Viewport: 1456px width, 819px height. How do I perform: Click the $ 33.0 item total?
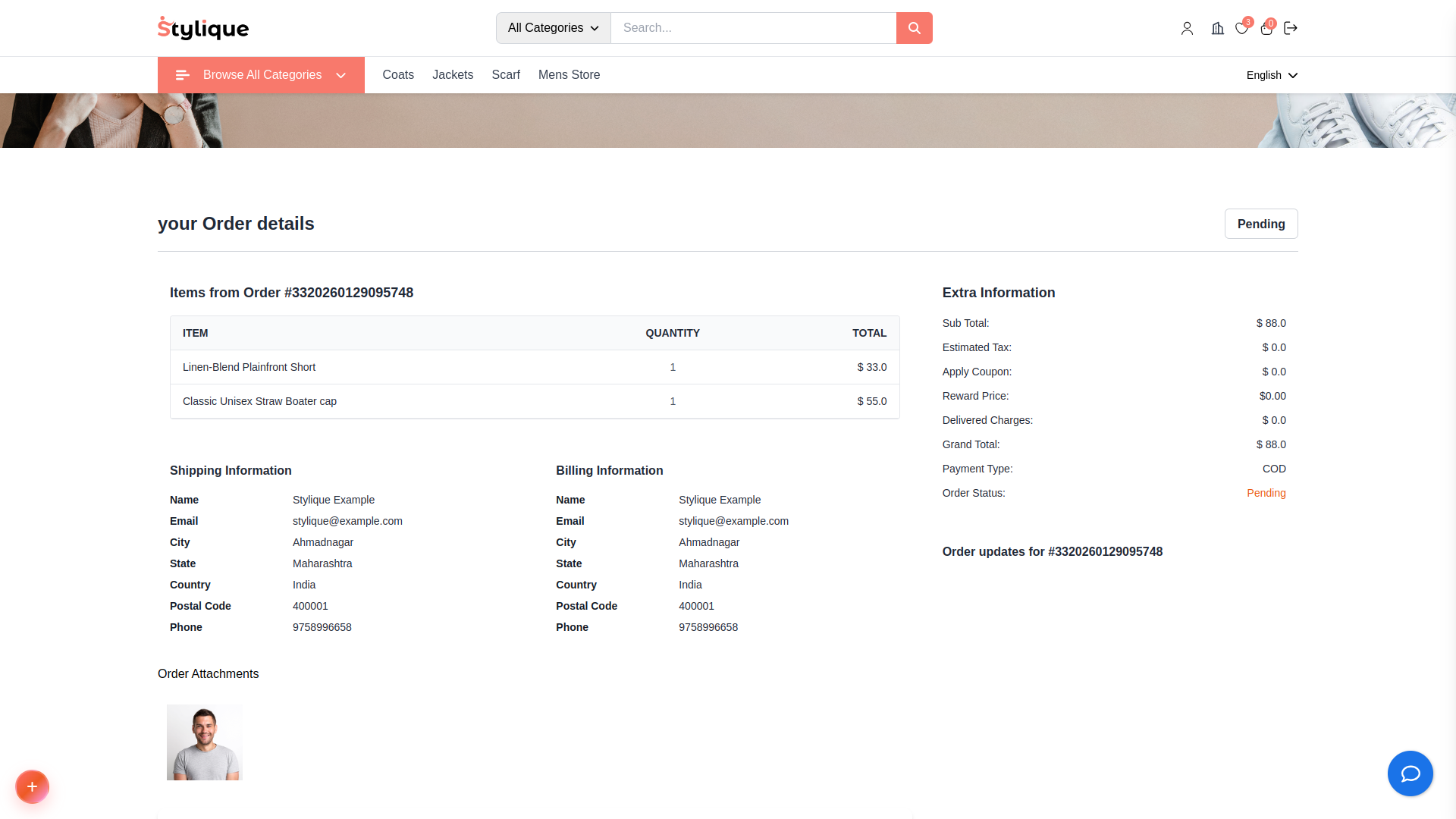872,367
